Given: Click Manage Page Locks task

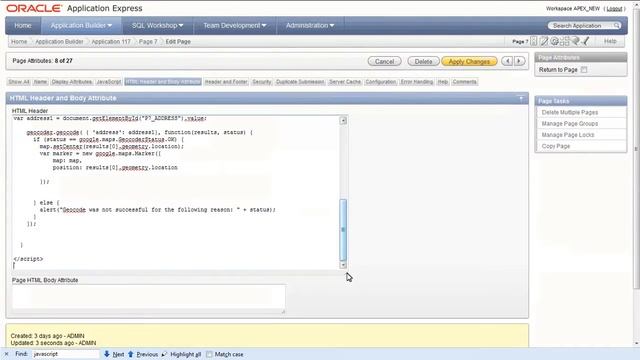Looking at the screenshot, I should point(568,135).
